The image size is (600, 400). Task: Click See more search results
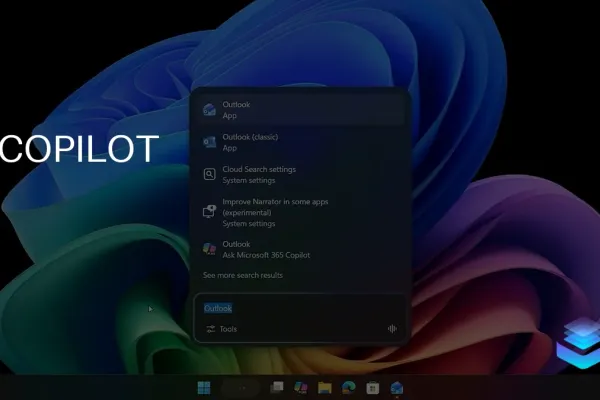point(243,275)
